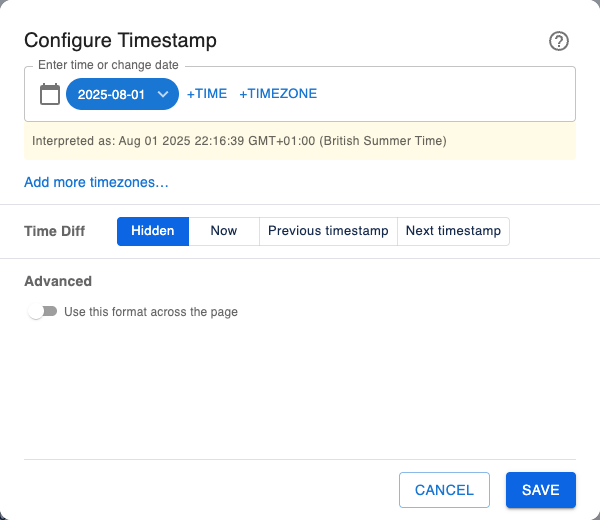This screenshot has height=520, width=600.
Task: Click the Configure Timestamp title
Action: pos(120,40)
